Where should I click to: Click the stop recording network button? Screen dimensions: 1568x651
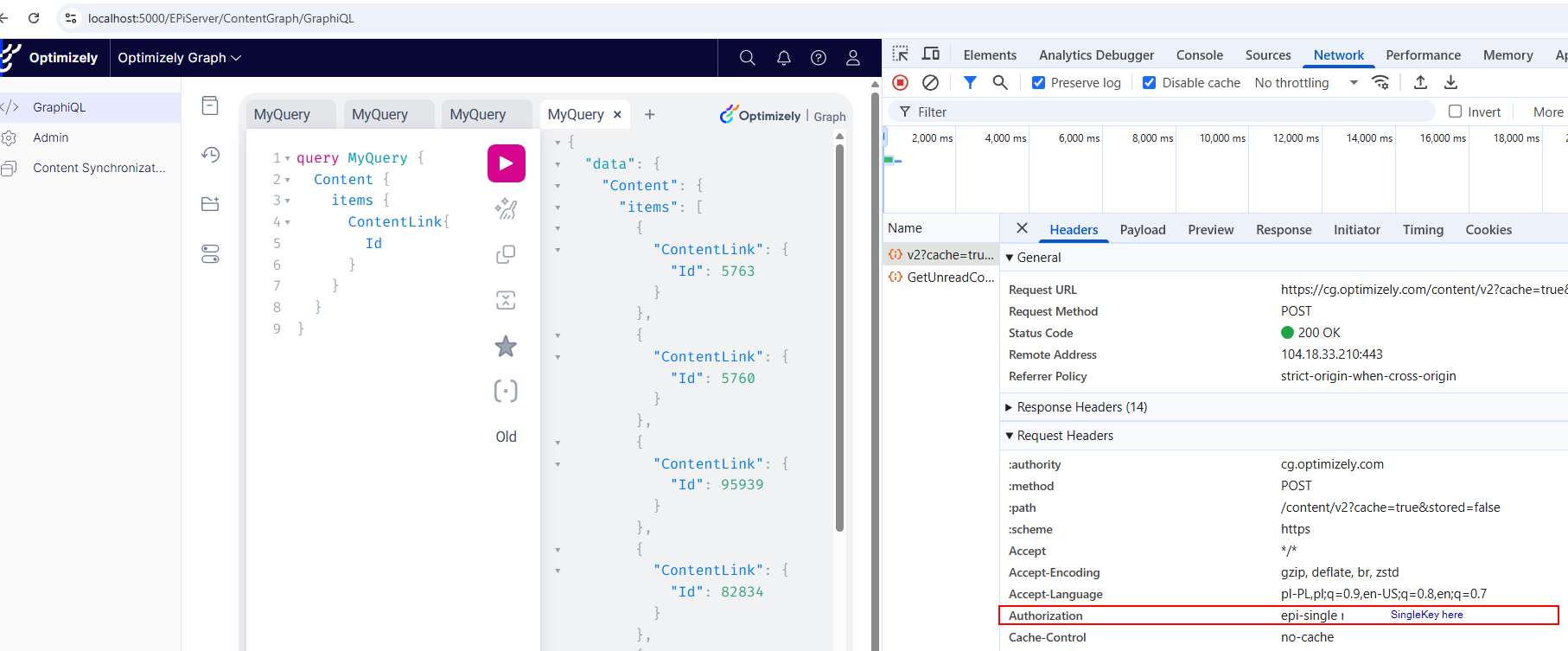tap(900, 83)
